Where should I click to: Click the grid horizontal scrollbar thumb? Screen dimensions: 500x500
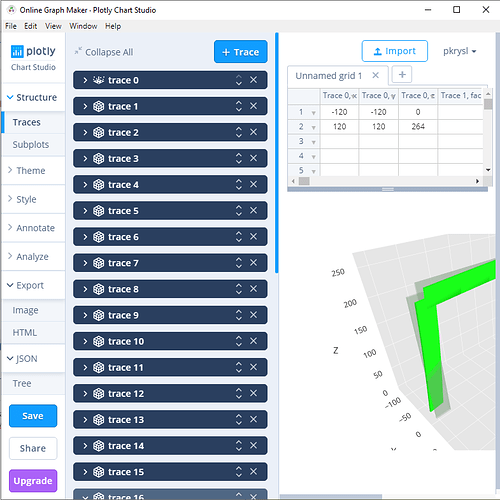tap(304, 181)
